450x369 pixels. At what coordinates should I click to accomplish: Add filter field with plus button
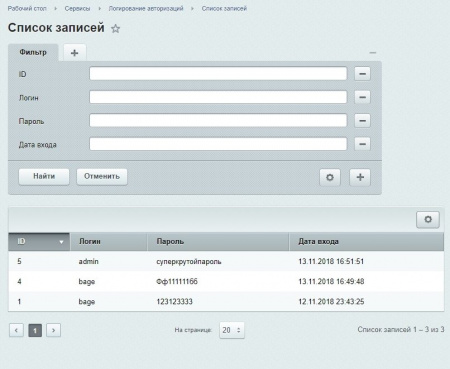360,177
